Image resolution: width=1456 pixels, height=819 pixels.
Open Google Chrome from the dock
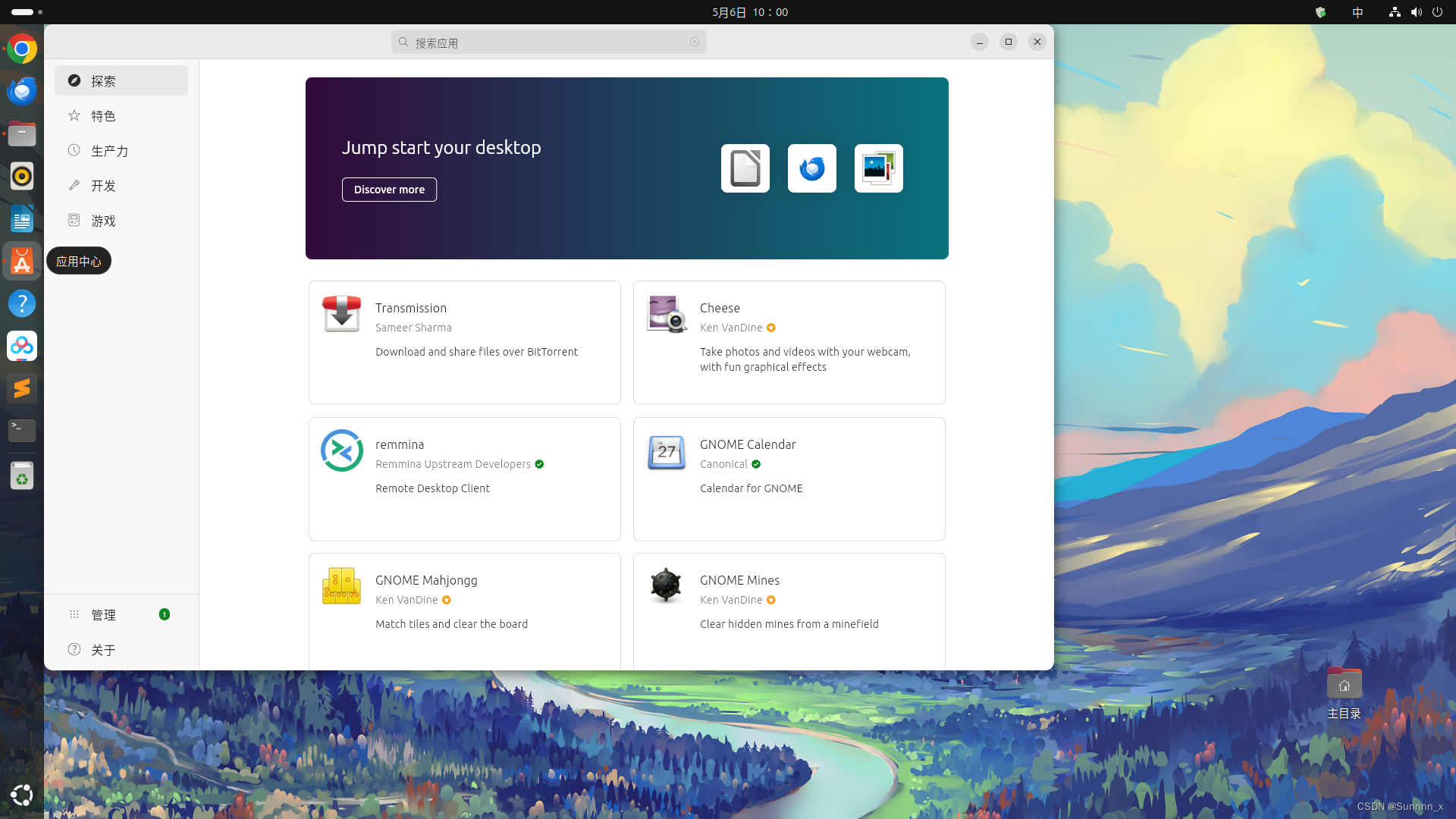click(21, 49)
